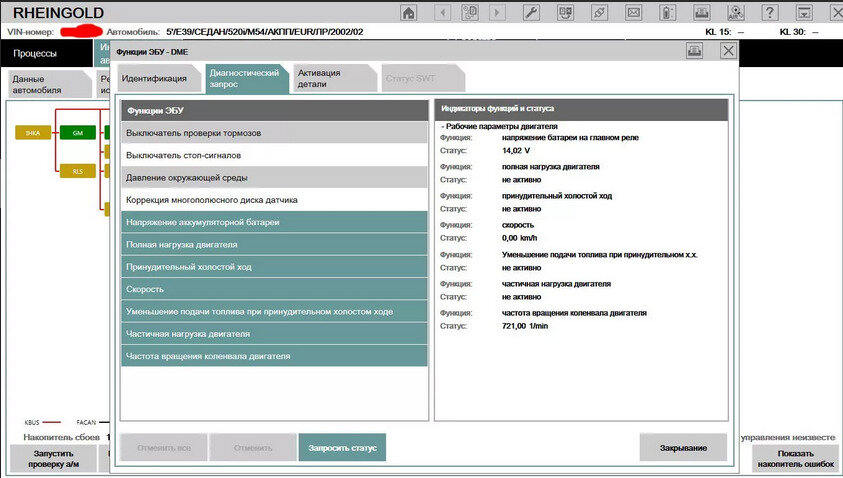Click Индикаторы функций и статуса header
This screenshot has height=478, width=843.
tap(581, 109)
